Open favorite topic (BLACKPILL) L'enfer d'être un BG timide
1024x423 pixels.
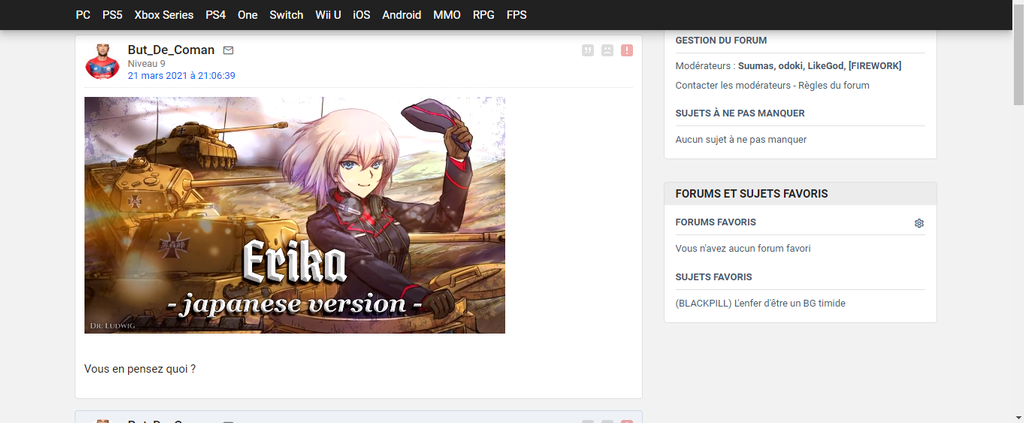pyautogui.click(x=760, y=304)
